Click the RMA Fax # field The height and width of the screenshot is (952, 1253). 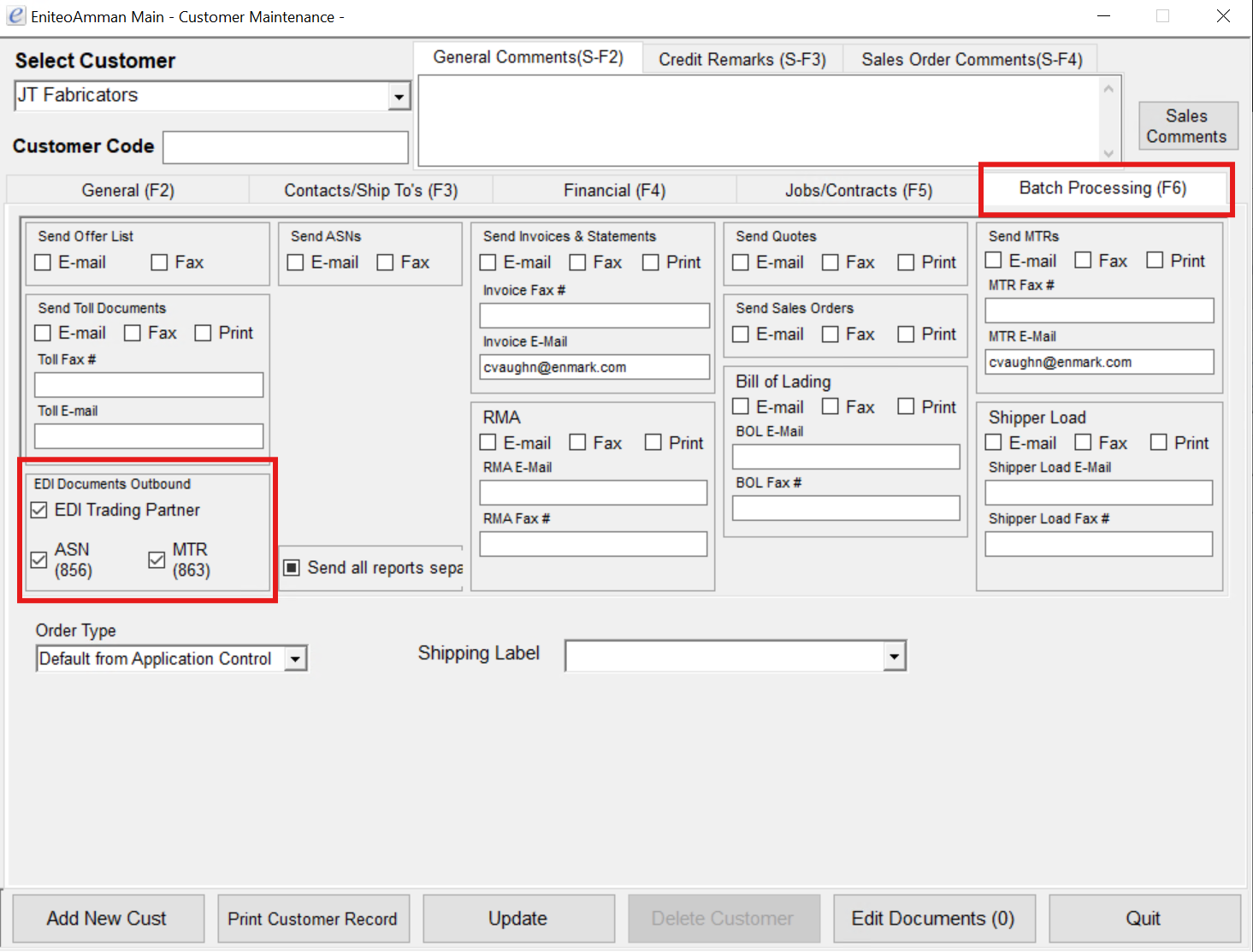(594, 544)
